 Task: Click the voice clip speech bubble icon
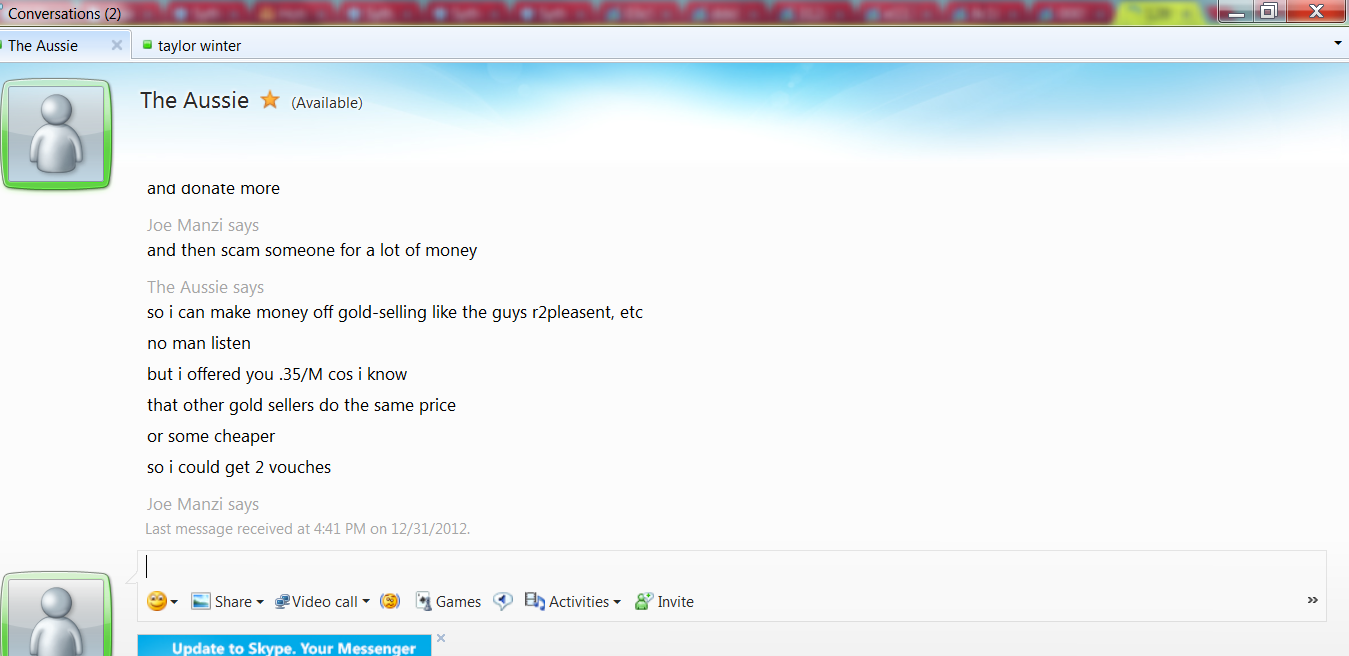tap(503, 601)
